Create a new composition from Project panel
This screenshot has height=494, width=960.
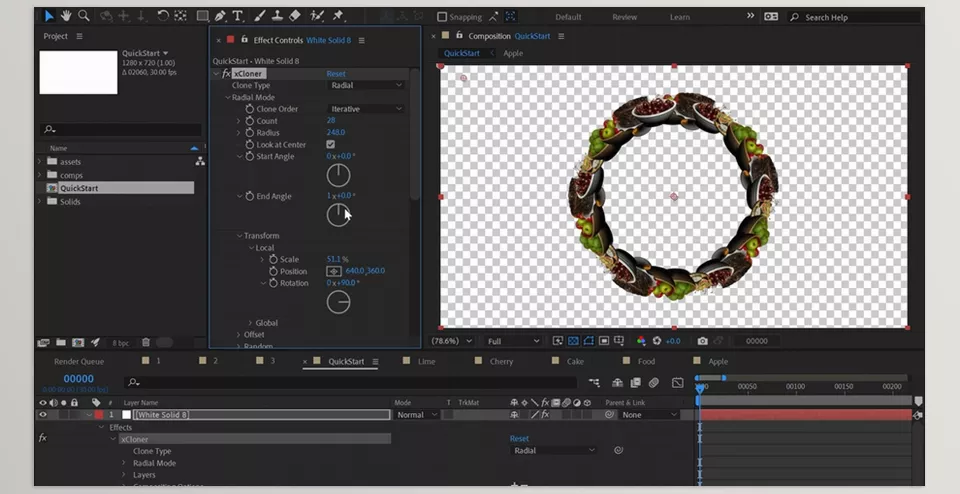click(x=78, y=343)
